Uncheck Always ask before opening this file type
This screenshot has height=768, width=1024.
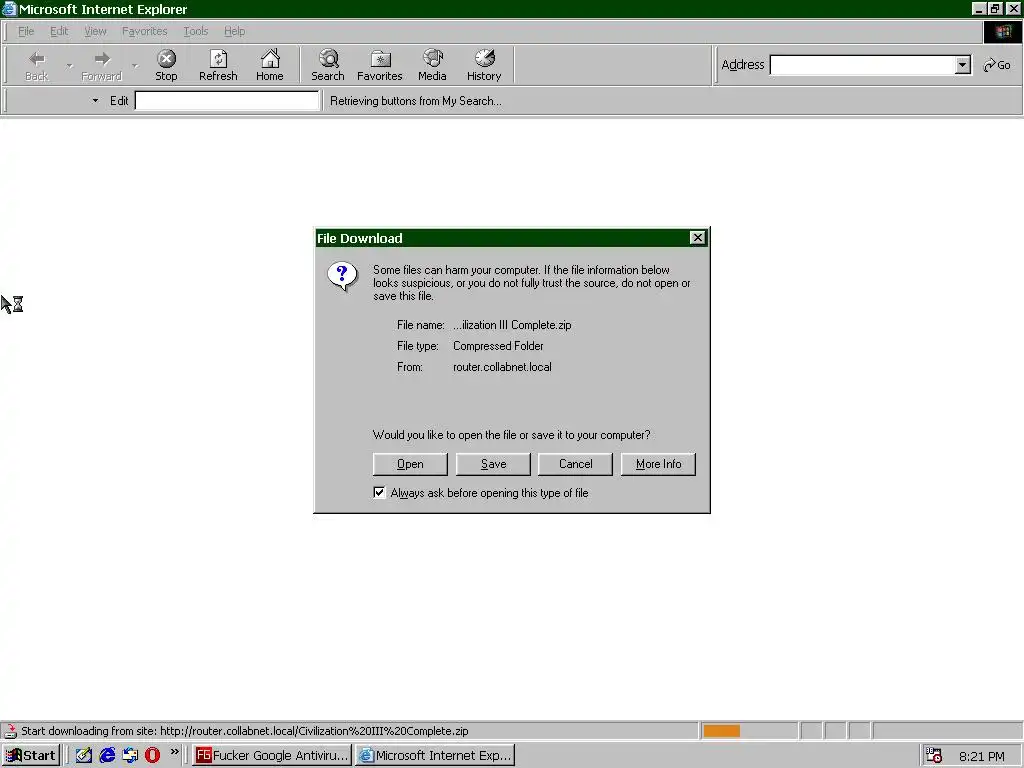click(x=379, y=492)
